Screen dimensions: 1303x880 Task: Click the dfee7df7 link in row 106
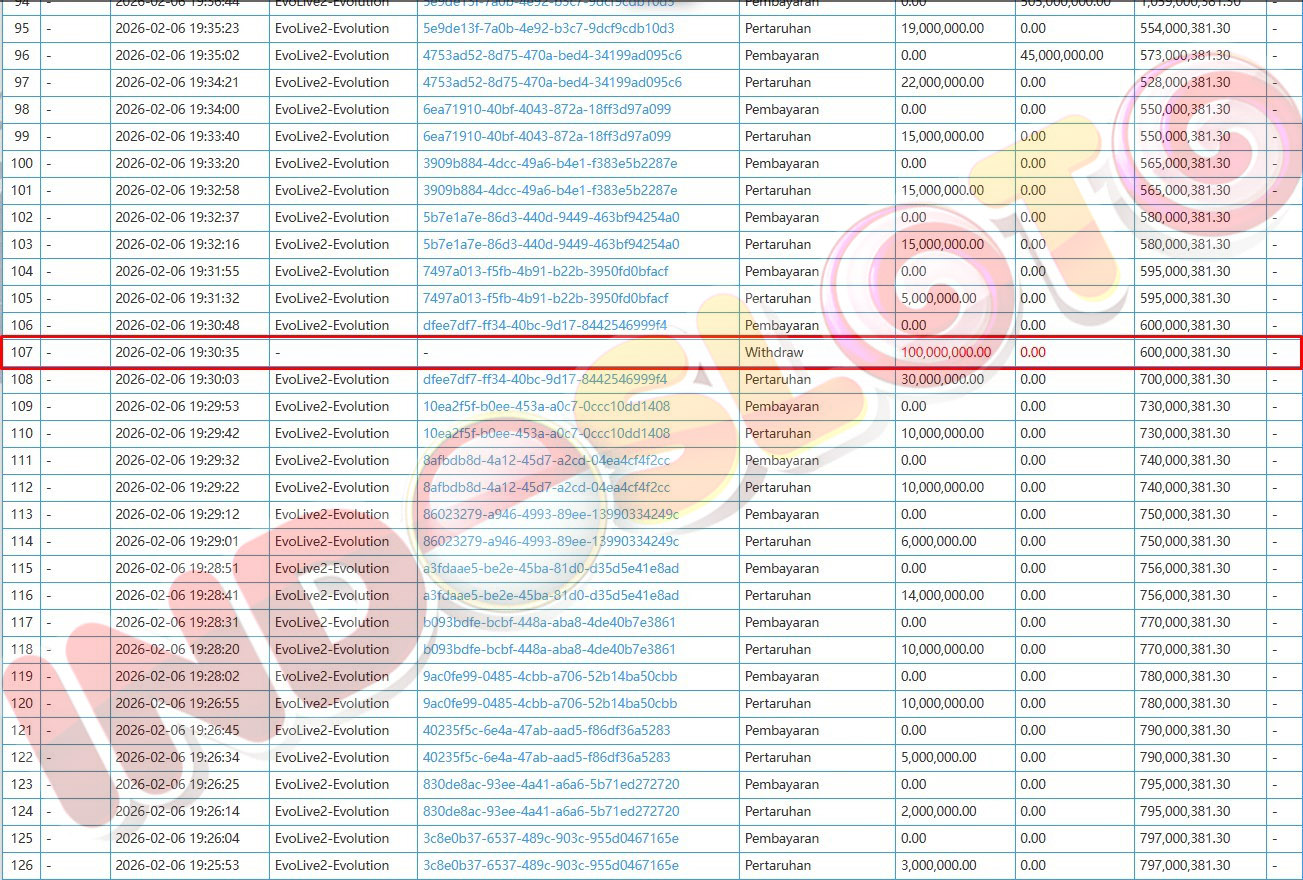544,326
